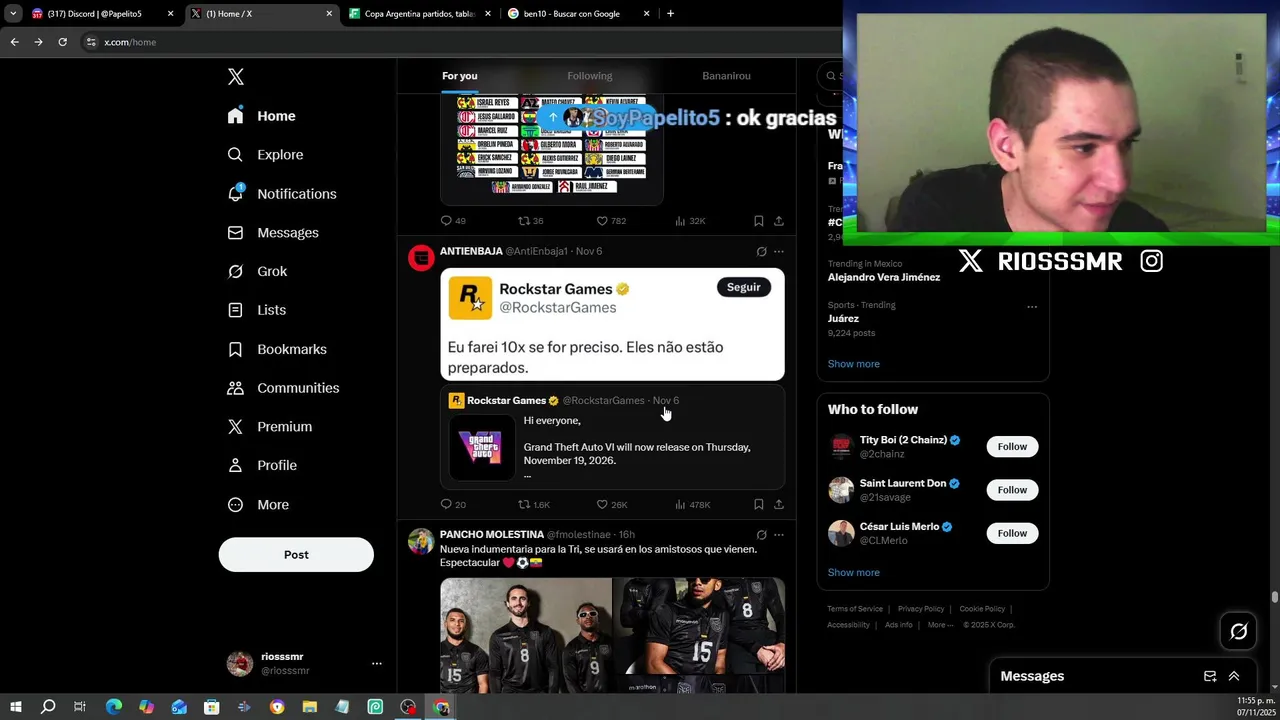Open the Rockstar Games screenshot image in post
The width and height of the screenshot is (1280, 720).
click(612, 326)
